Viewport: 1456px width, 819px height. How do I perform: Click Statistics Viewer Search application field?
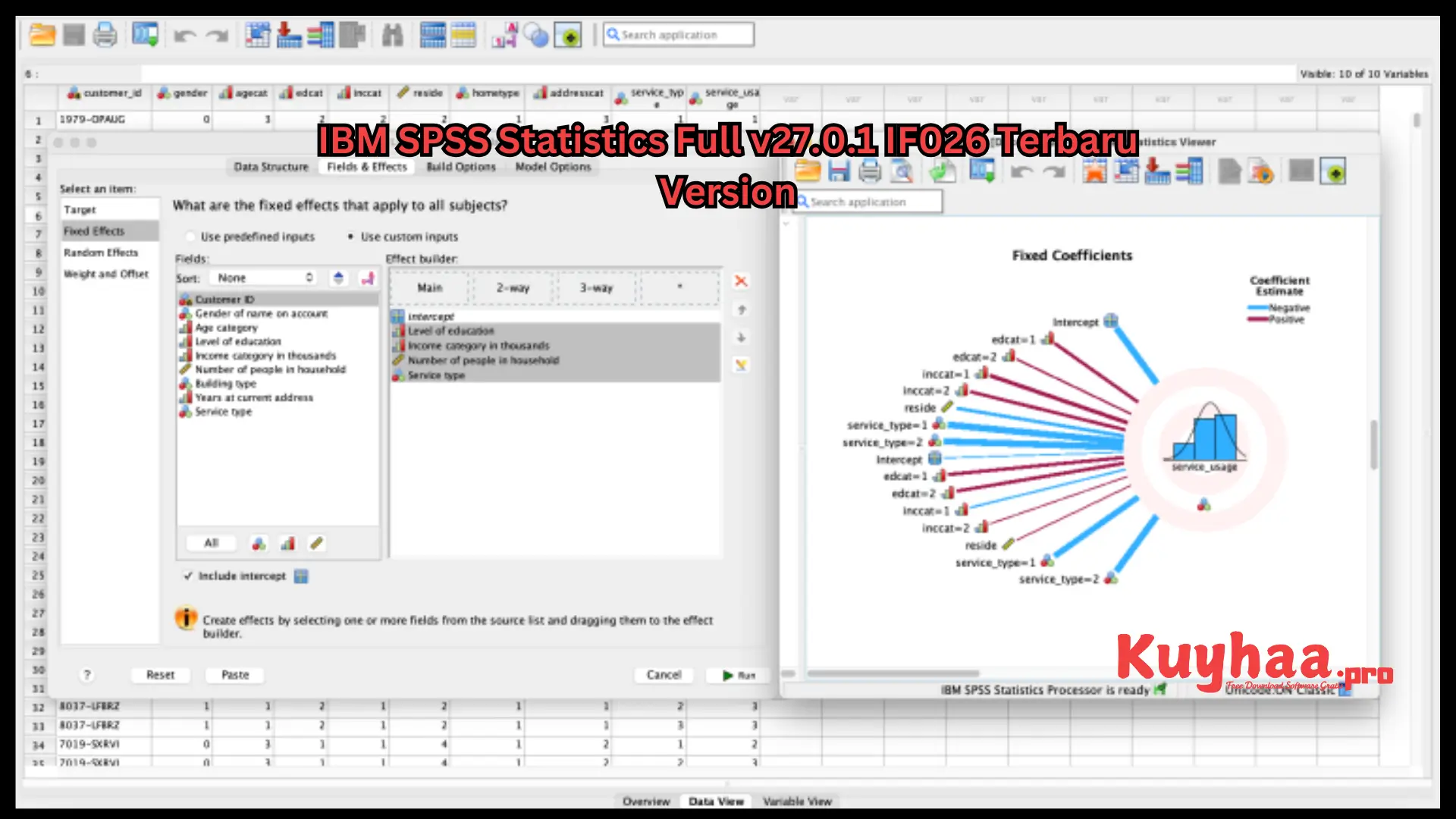pyautogui.click(x=868, y=202)
